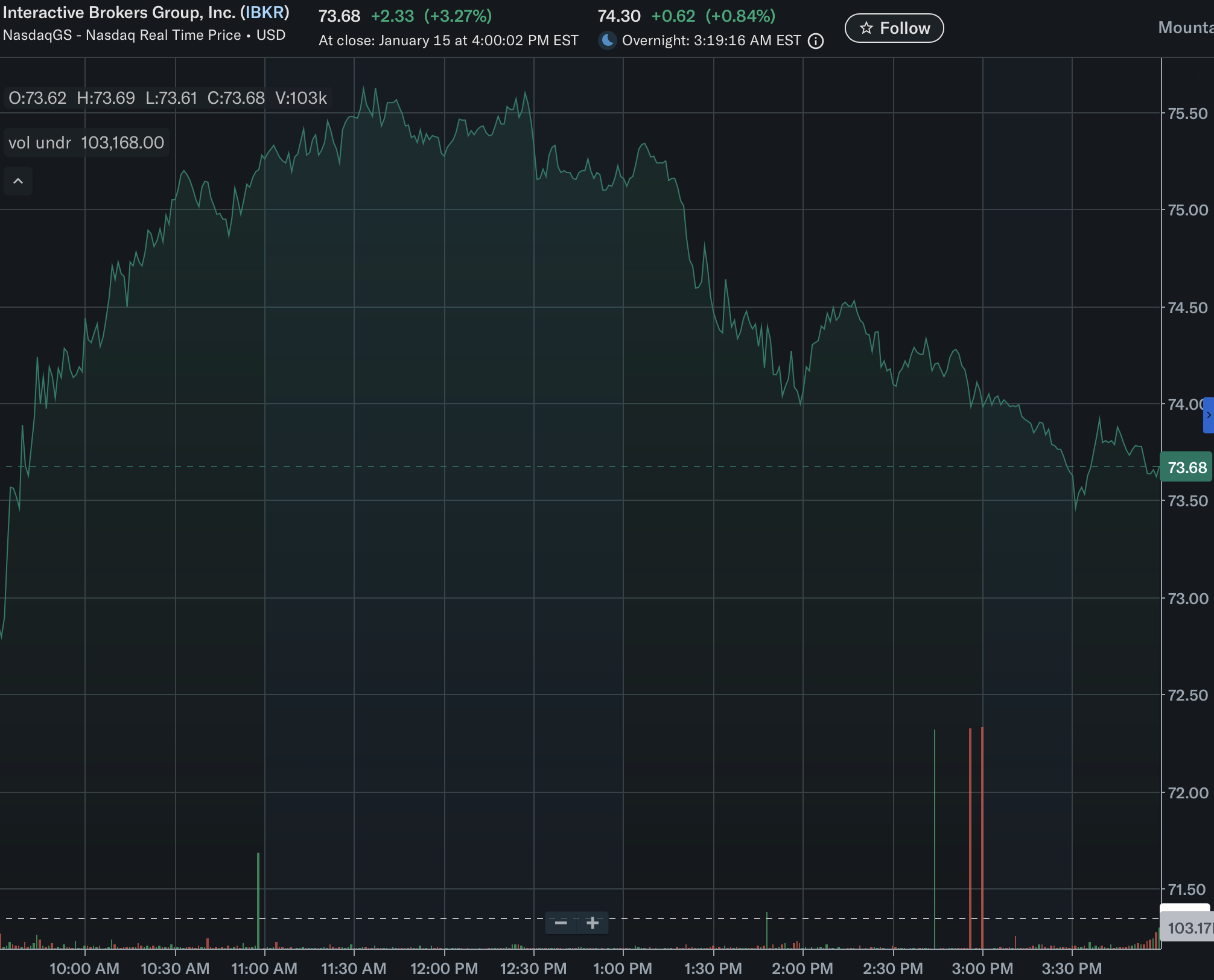Zoom out chart with minus button
Viewport: 1214px width, 980px height.
(561, 923)
